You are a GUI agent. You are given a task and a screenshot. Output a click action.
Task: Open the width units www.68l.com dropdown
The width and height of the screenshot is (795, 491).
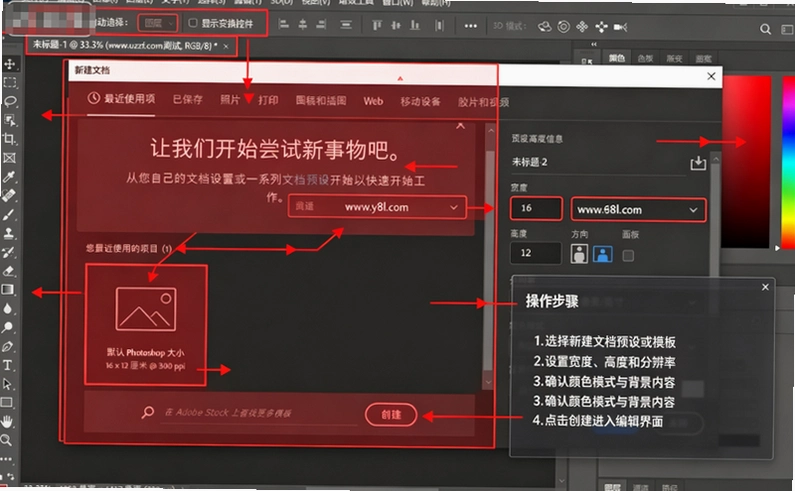[638, 209]
